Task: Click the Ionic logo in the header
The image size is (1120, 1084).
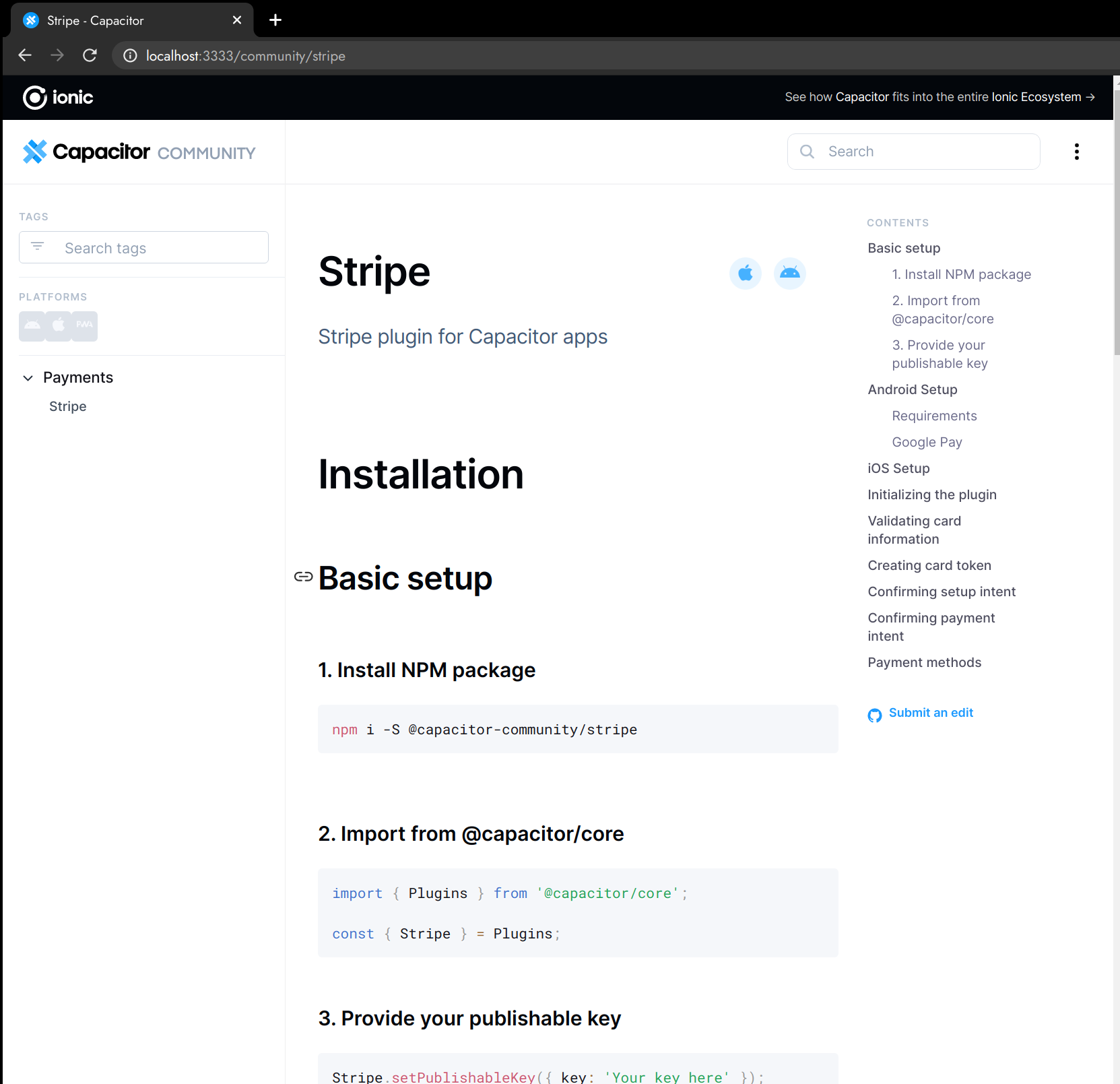Action: coord(58,98)
